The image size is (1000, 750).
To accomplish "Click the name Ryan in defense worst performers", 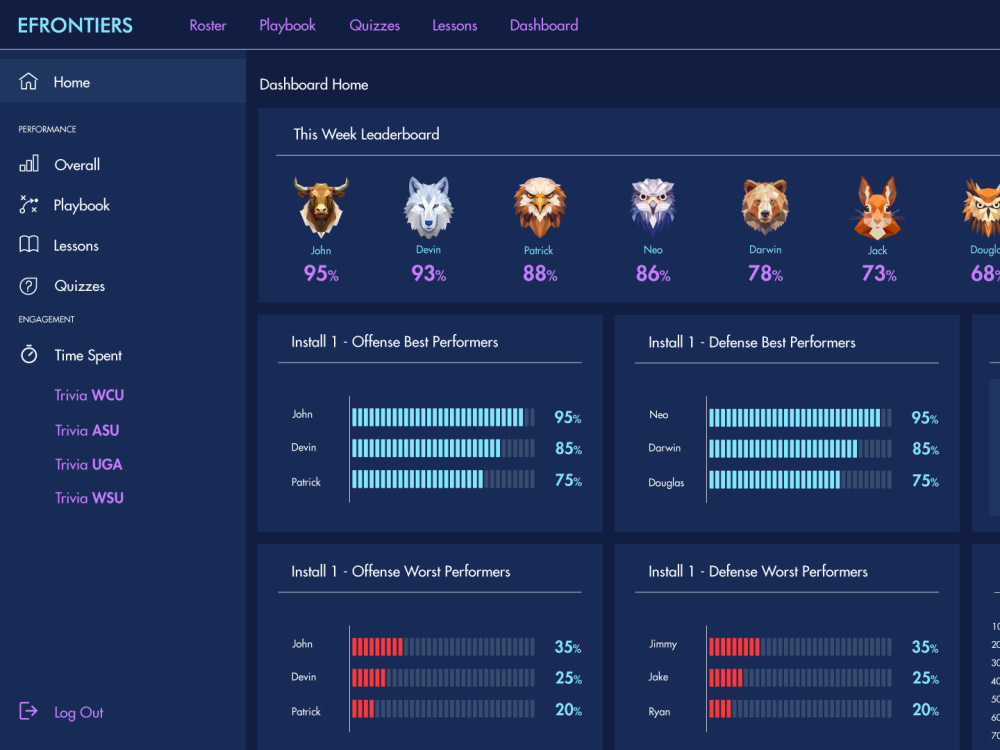I will click(x=659, y=712).
